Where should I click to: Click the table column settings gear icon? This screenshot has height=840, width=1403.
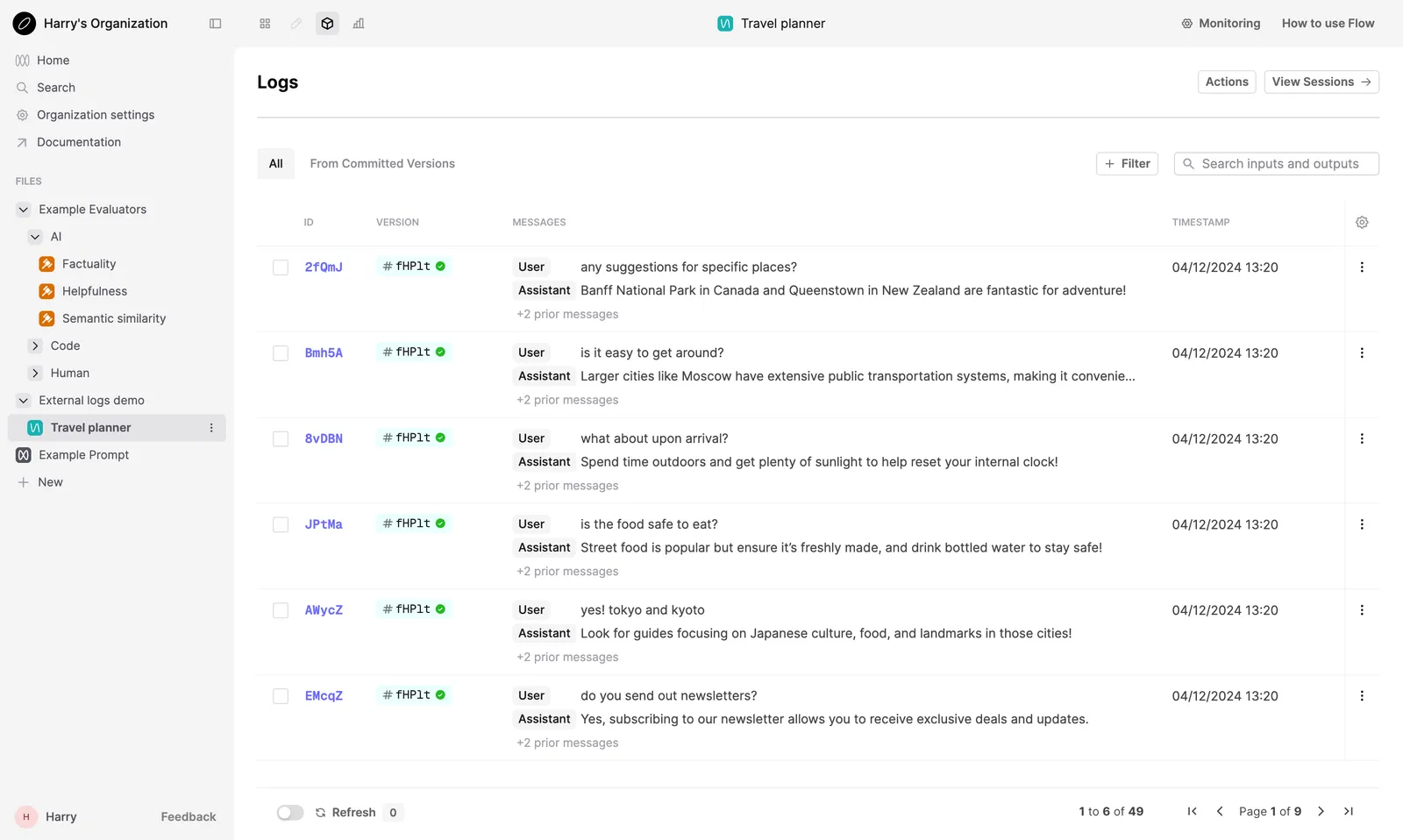(x=1362, y=223)
